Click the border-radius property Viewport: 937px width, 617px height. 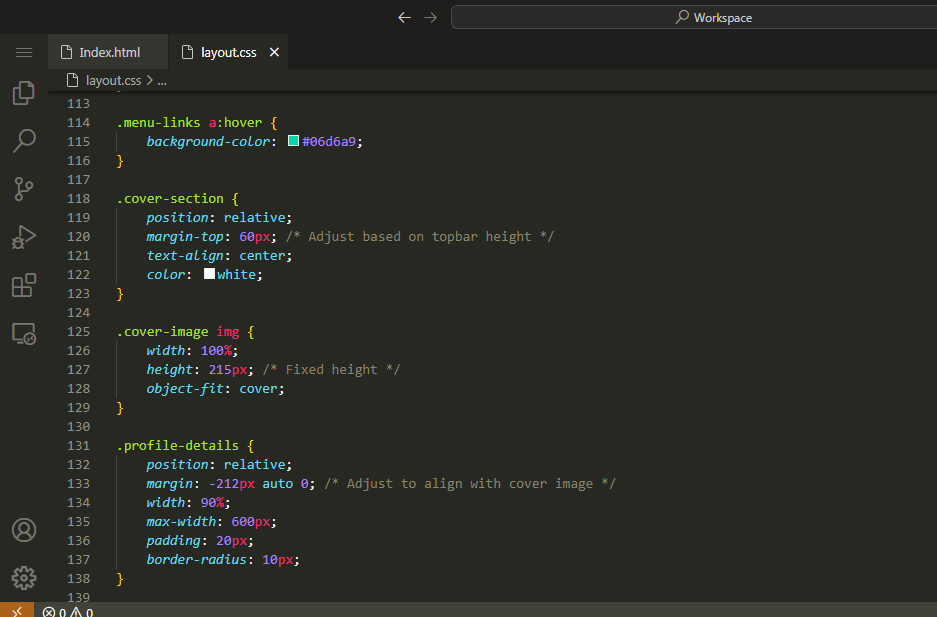(x=197, y=560)
